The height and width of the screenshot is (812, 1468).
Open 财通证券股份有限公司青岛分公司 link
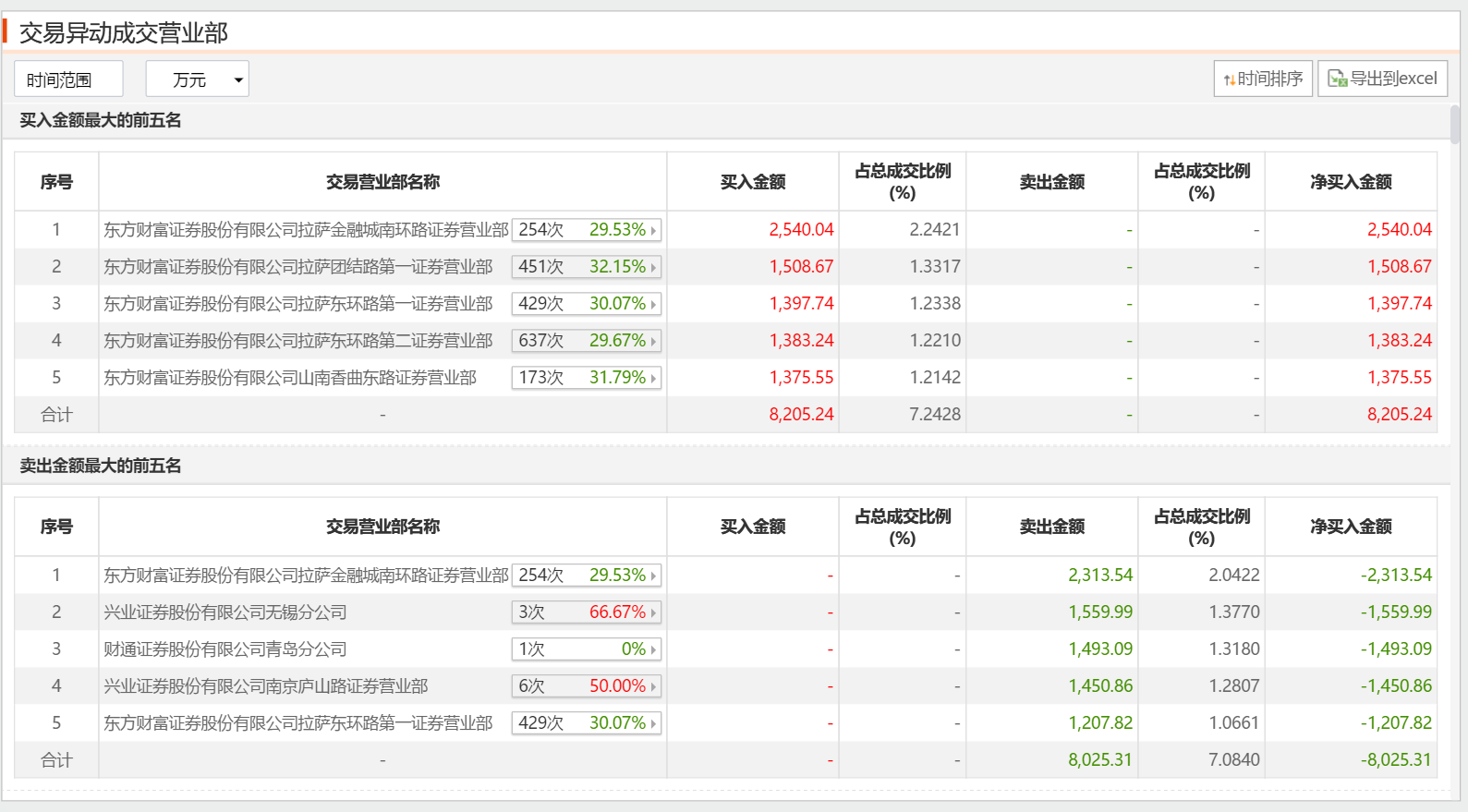click(x=225, y=649)
